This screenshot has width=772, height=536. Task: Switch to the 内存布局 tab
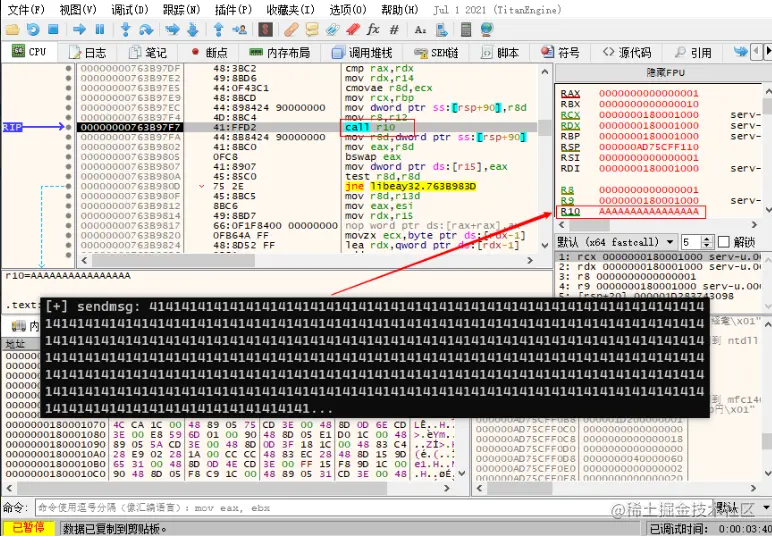[x=280, y=52]
